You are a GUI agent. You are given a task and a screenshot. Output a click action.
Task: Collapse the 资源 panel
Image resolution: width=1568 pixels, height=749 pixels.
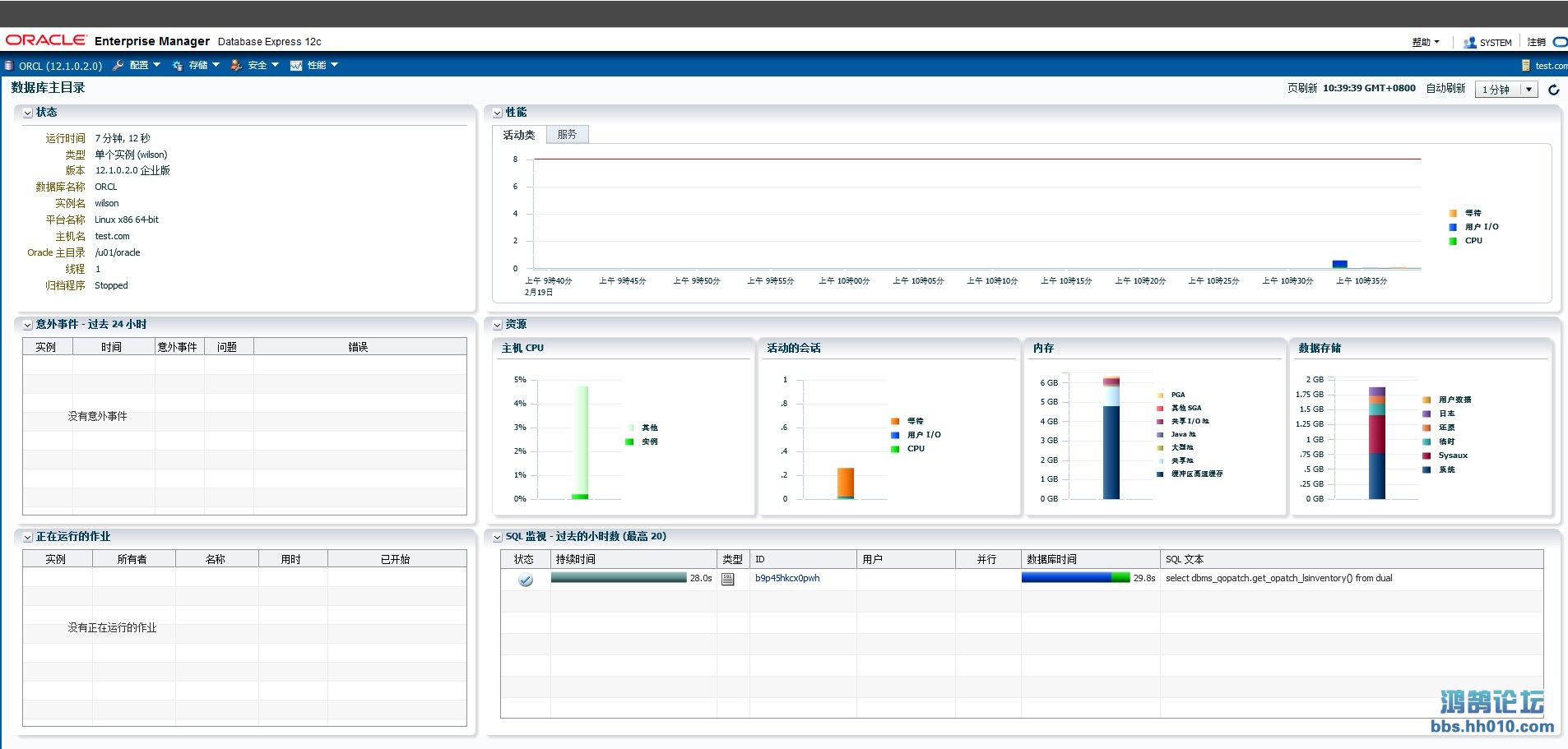point(498,325)
